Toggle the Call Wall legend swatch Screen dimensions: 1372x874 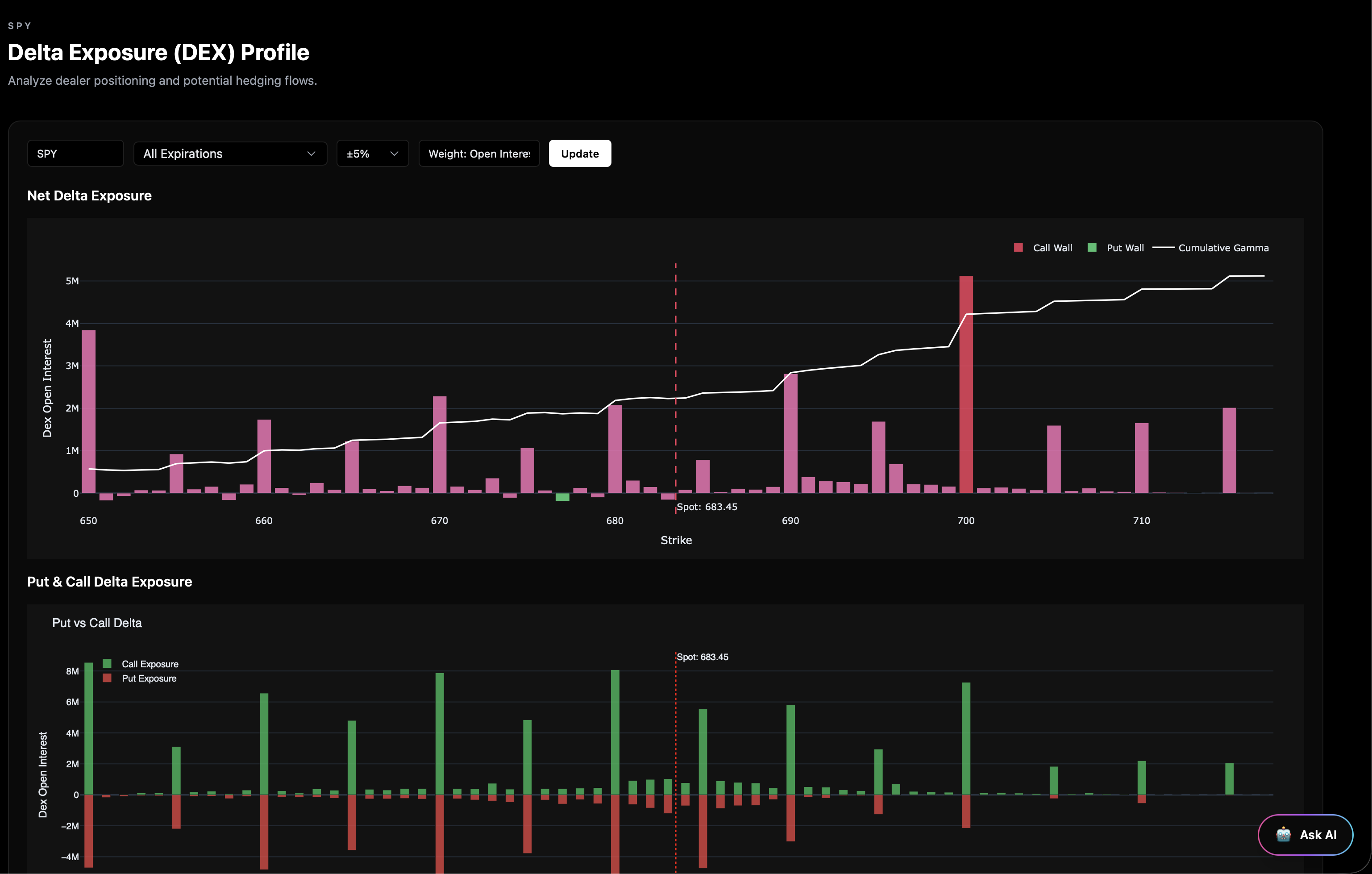[x=1018, y=248]
